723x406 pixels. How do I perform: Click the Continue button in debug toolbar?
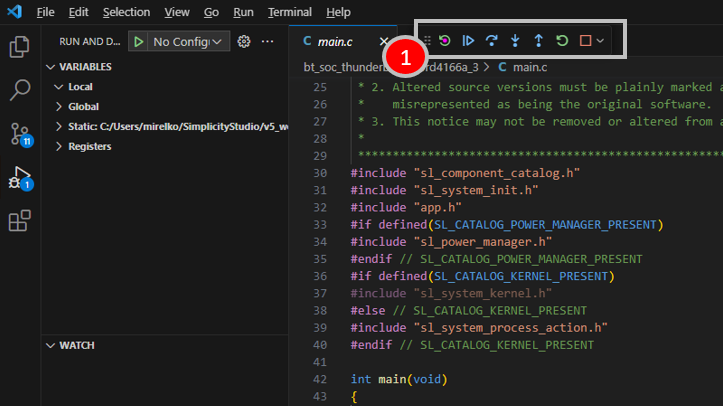[x=468, y=41]
